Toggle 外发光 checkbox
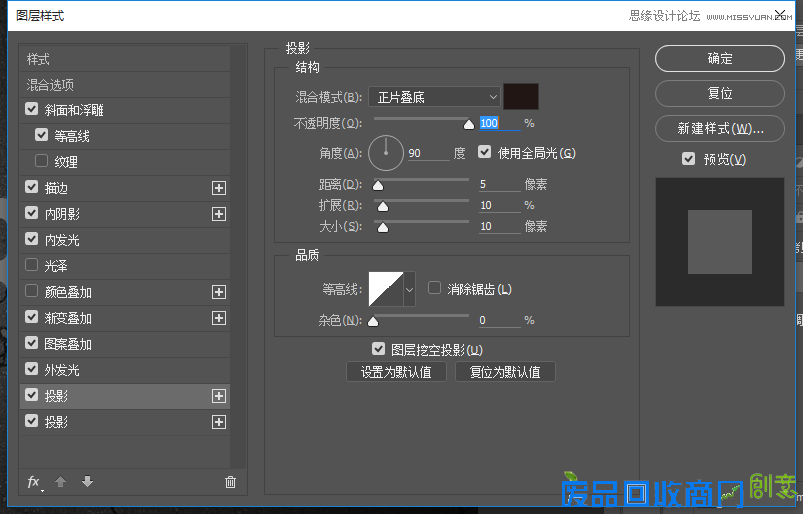 tap(32, 369)
